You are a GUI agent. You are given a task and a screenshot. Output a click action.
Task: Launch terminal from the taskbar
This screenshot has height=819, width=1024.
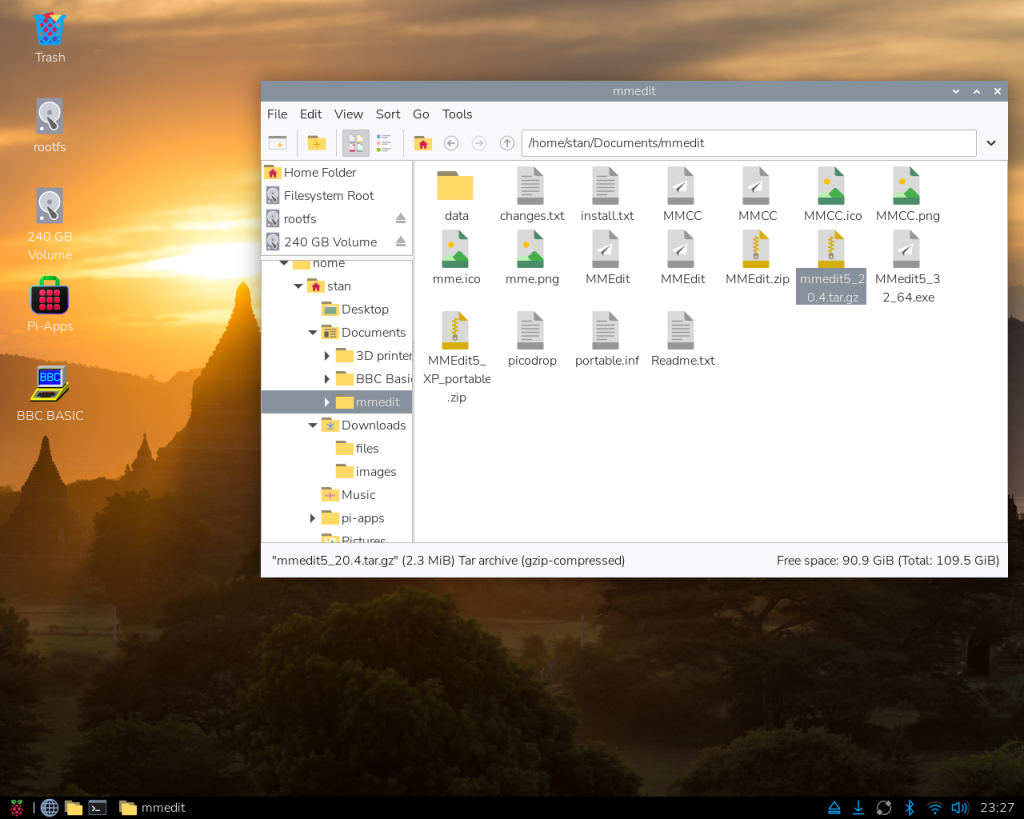point(97,807)
